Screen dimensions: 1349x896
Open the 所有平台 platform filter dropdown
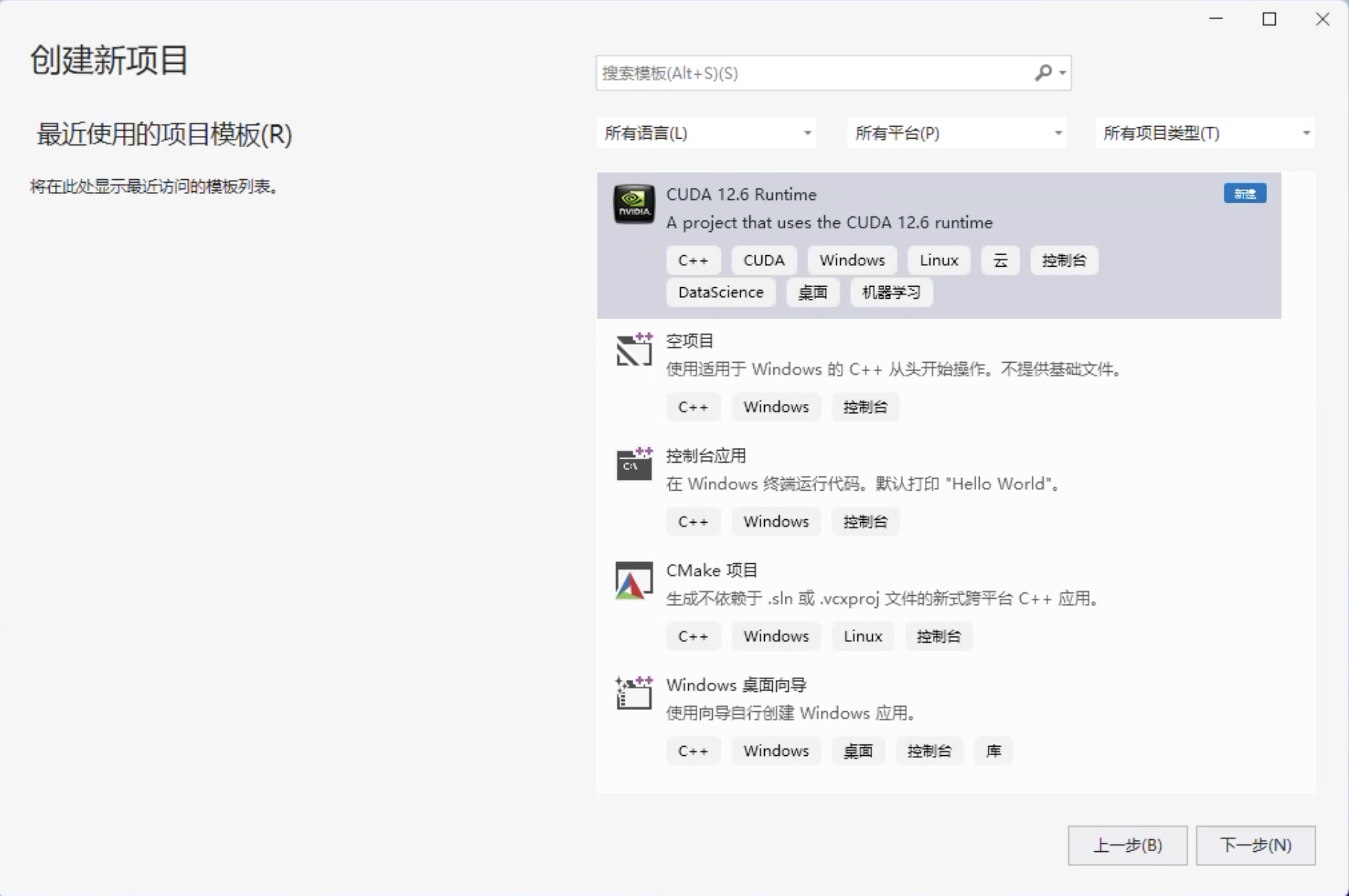(956, 133)
